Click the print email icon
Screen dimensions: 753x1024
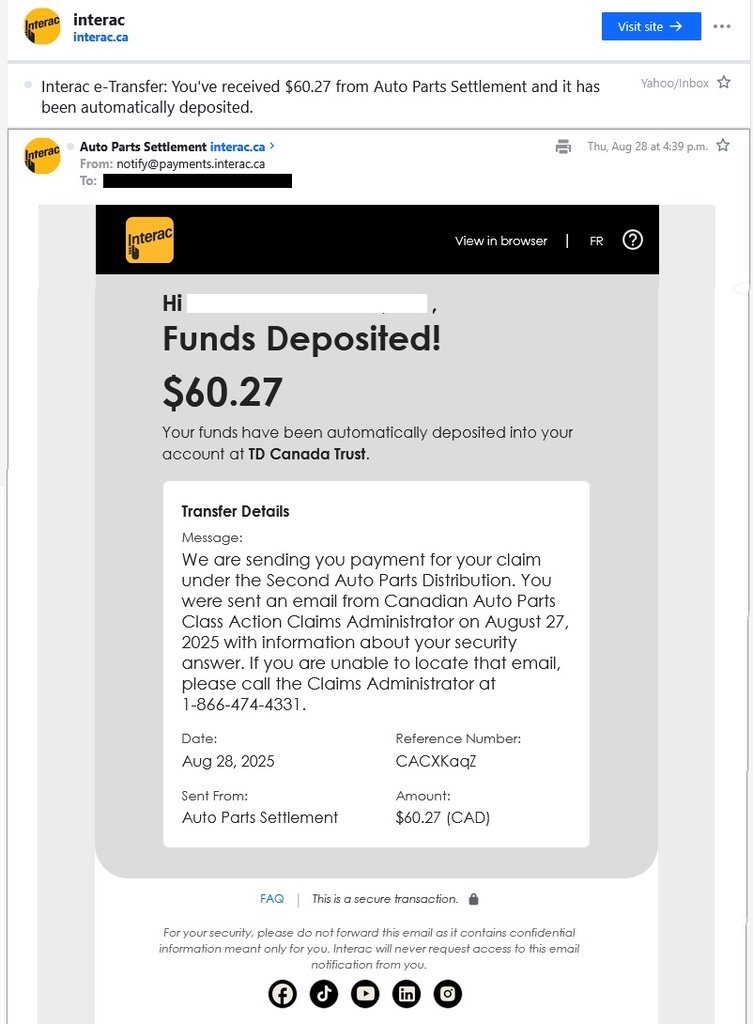pyautogui.click(x=563, y=147)
